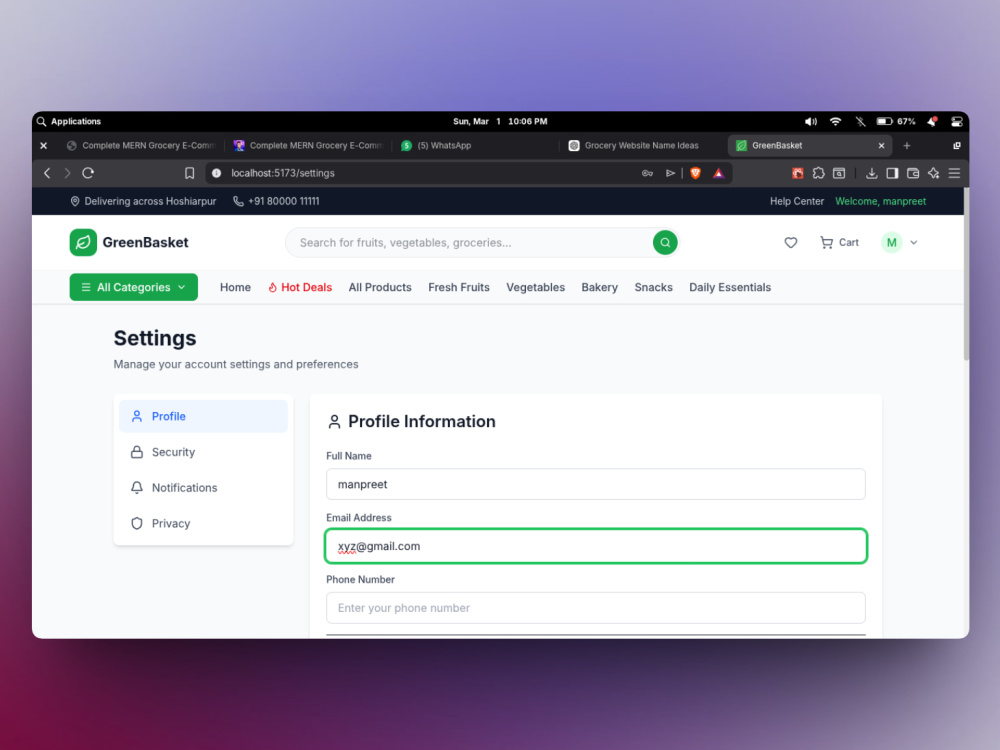Open the Brave wallet icon
This screenshot has height=750, width=1000.
(913, 173)
